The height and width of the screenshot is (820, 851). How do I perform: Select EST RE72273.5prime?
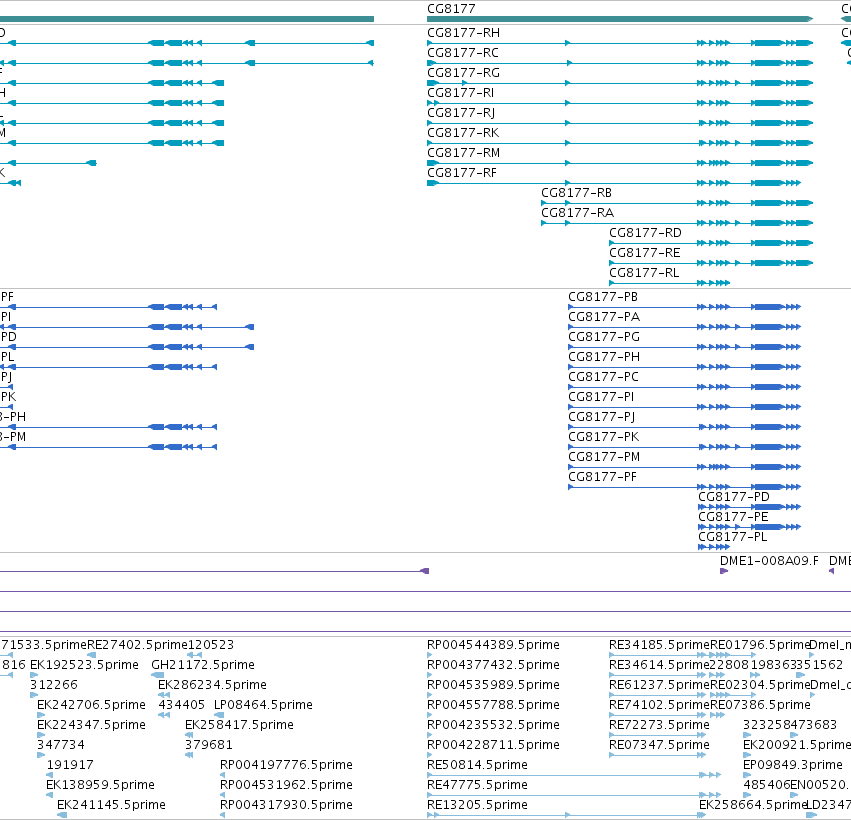[659, 726]
